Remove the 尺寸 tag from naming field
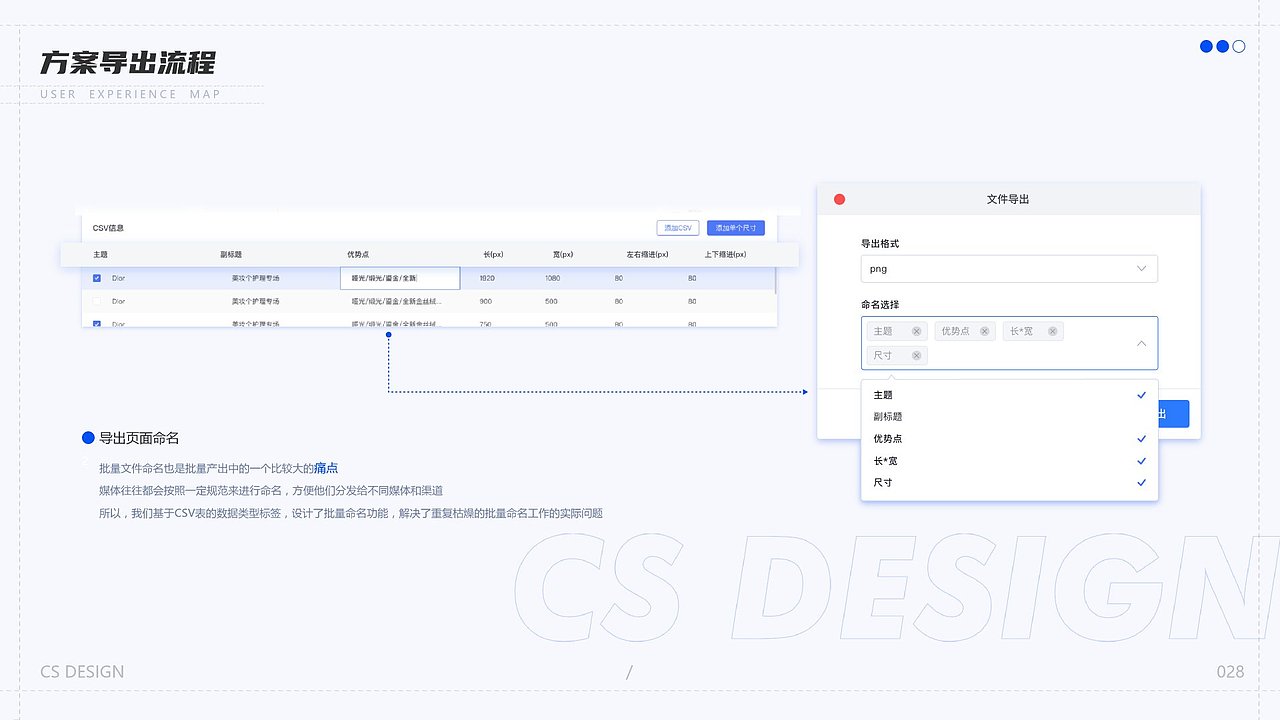 point(916,355)
